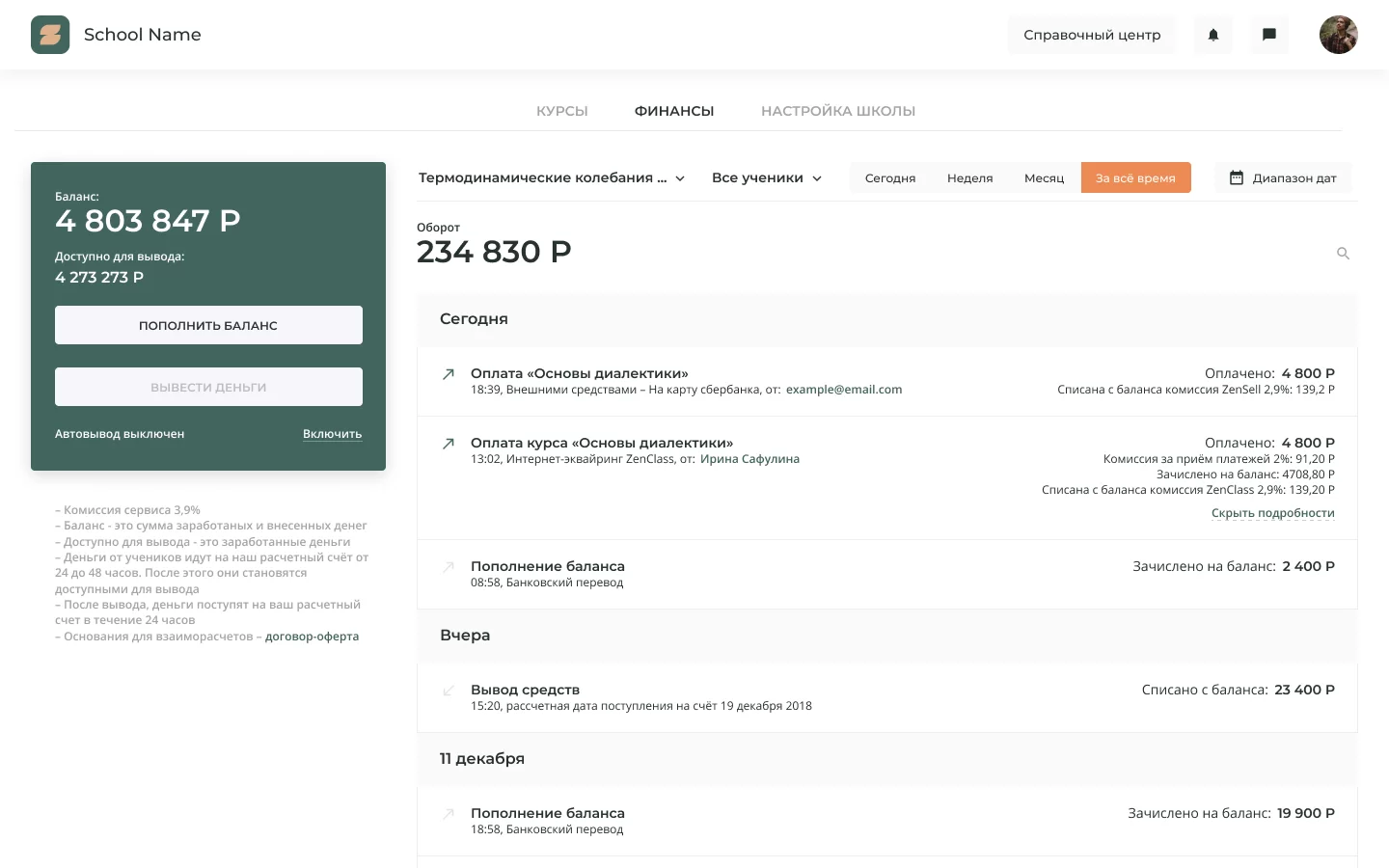
Task: Click the green School Name logo icon
Action: pos(50,35)
